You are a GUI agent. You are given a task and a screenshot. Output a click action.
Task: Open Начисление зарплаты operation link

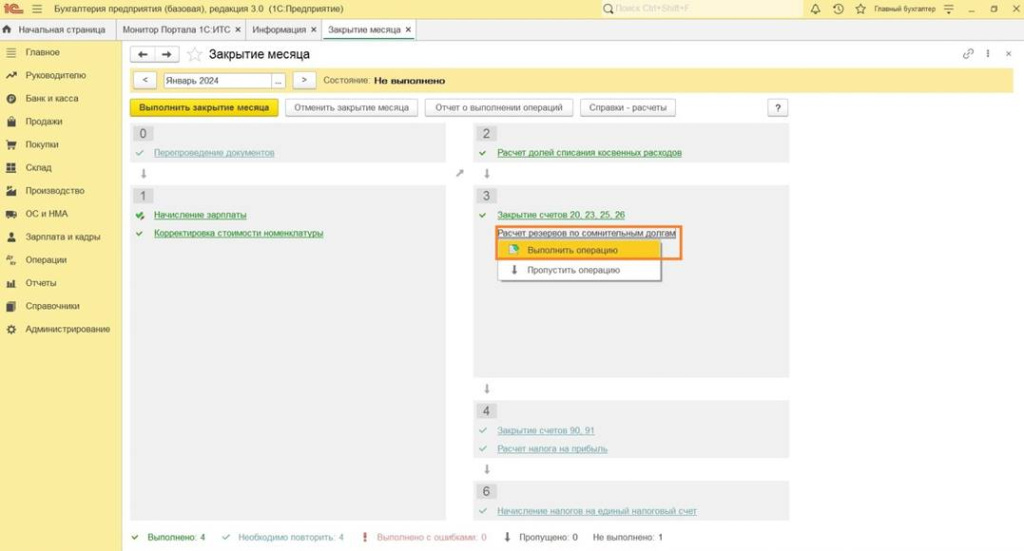pyautogui.click(x=200, y=215)
